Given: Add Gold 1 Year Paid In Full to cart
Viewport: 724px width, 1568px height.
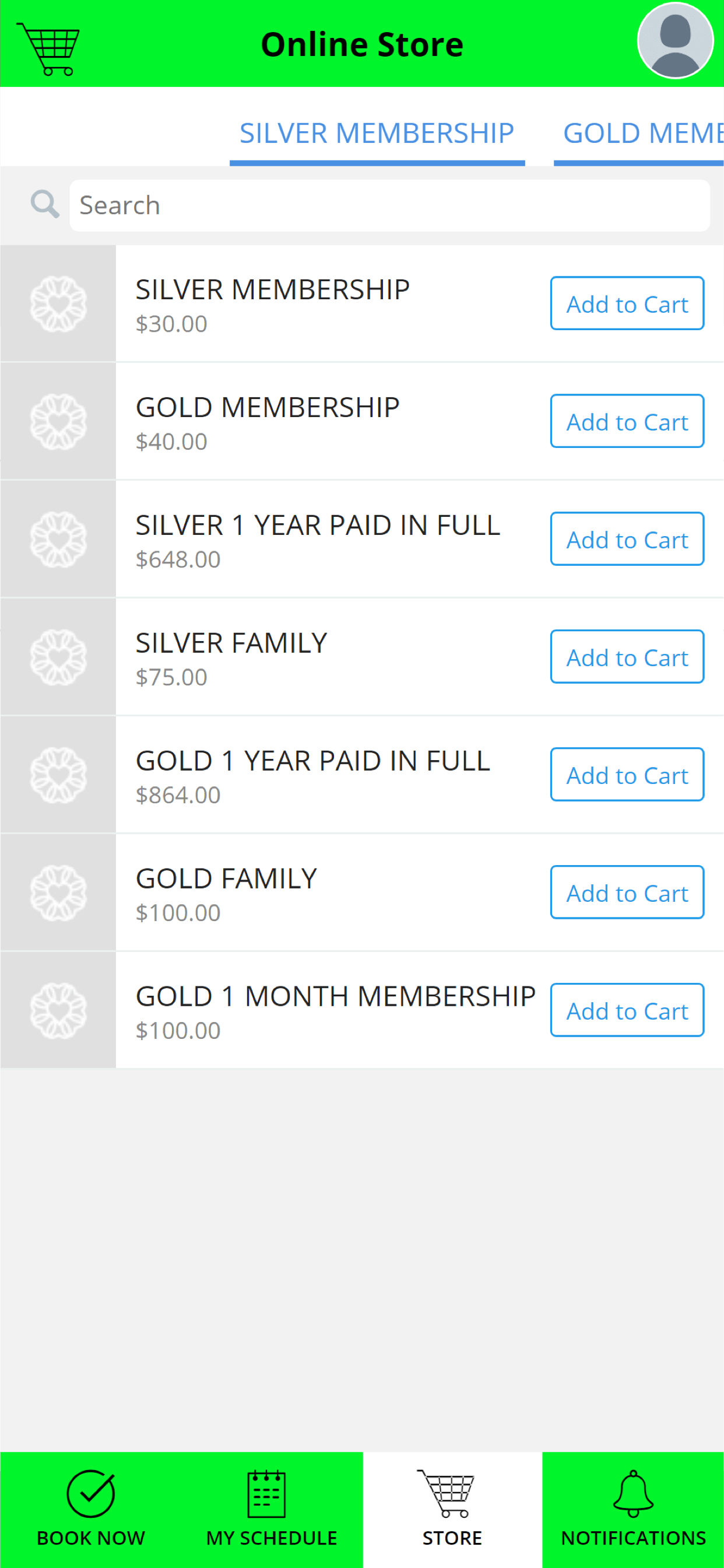Looking at the screenshot, I should (x=627, y=775).
